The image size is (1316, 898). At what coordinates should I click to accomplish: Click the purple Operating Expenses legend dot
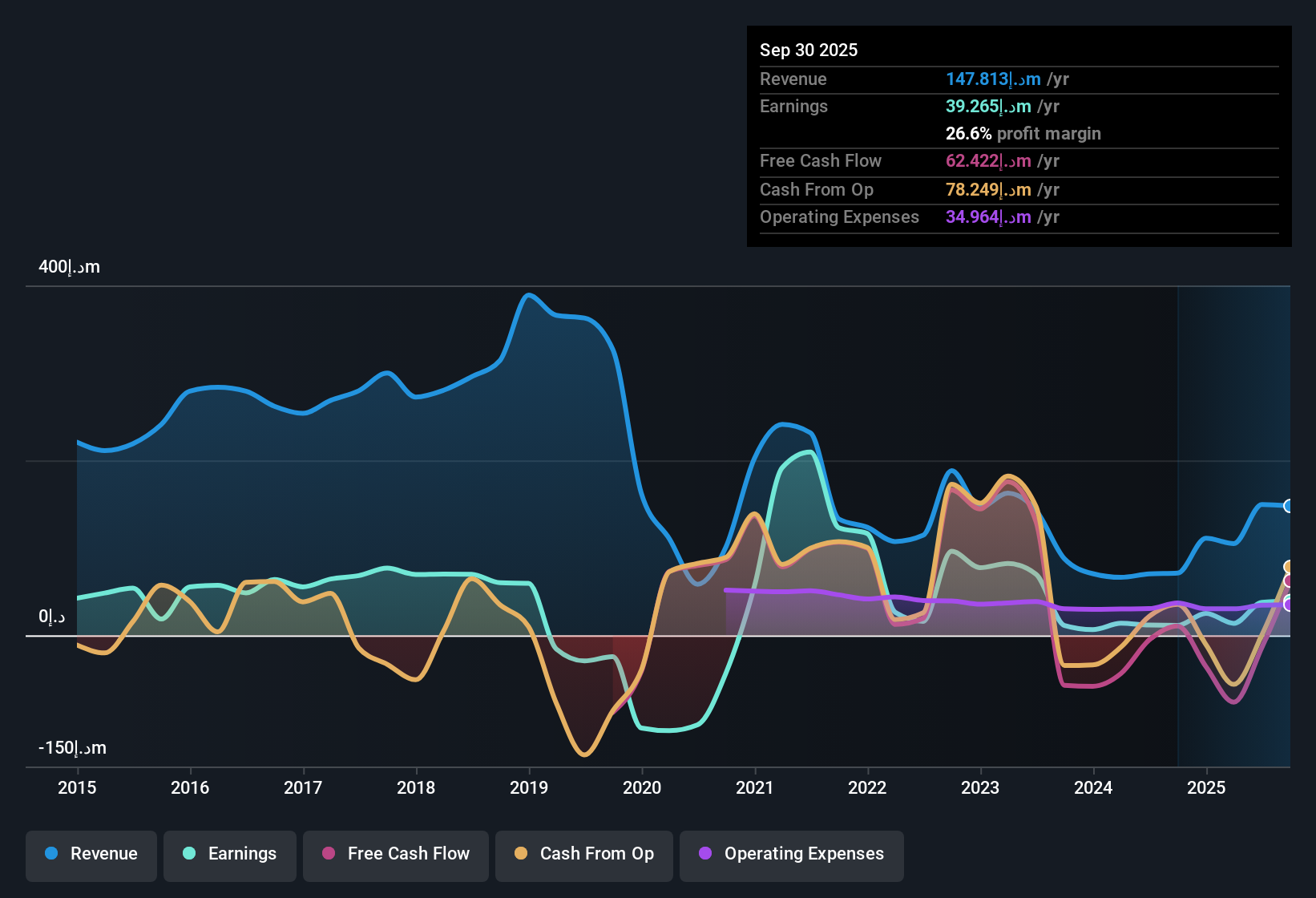[x=704, y=854]
